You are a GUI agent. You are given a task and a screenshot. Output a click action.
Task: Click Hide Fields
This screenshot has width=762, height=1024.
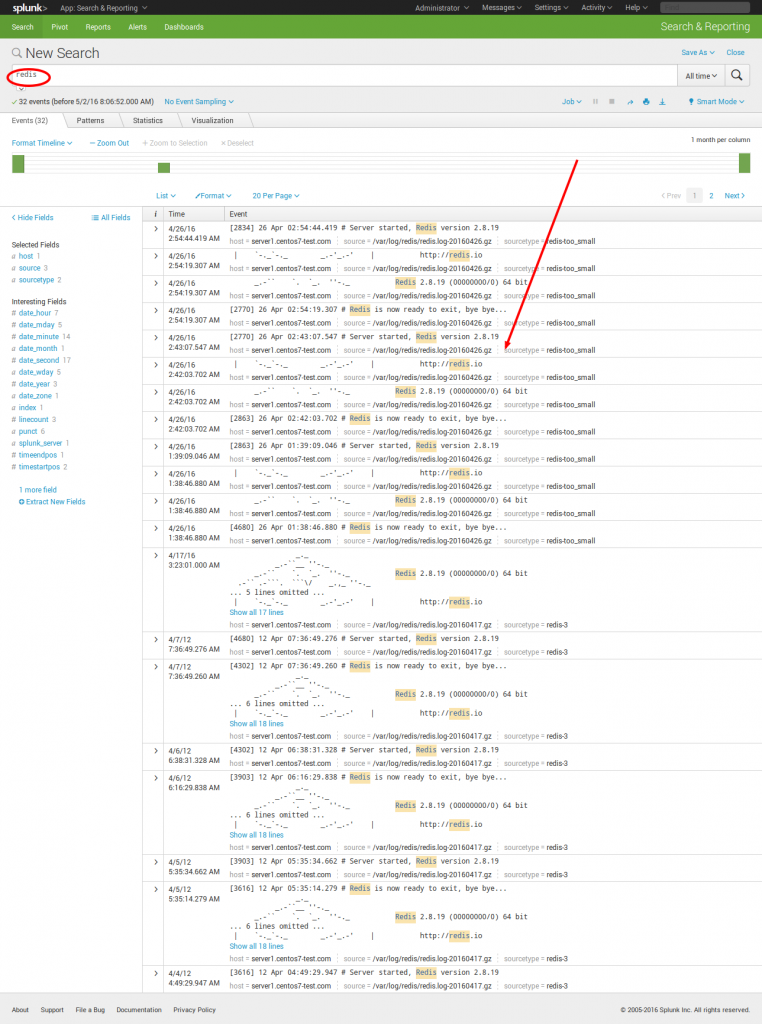(x=33, y=217)
